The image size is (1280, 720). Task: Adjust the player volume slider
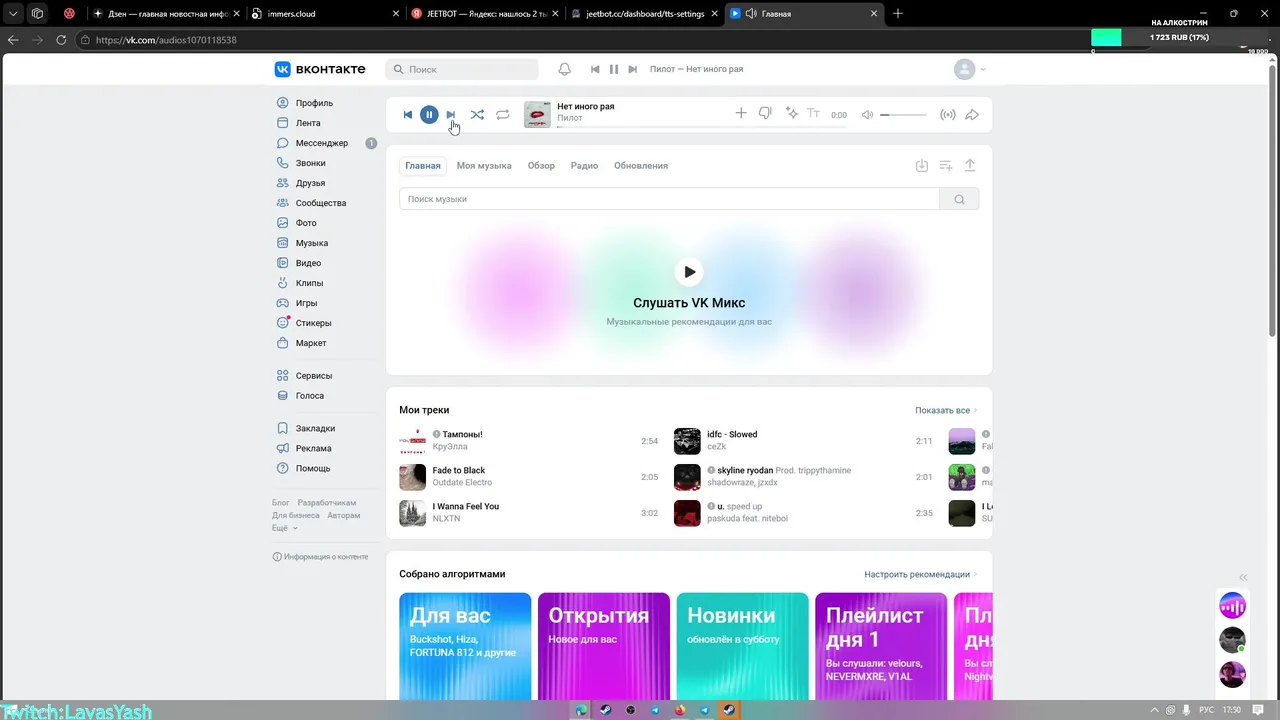pyautogui.click(x=903, y=115)
